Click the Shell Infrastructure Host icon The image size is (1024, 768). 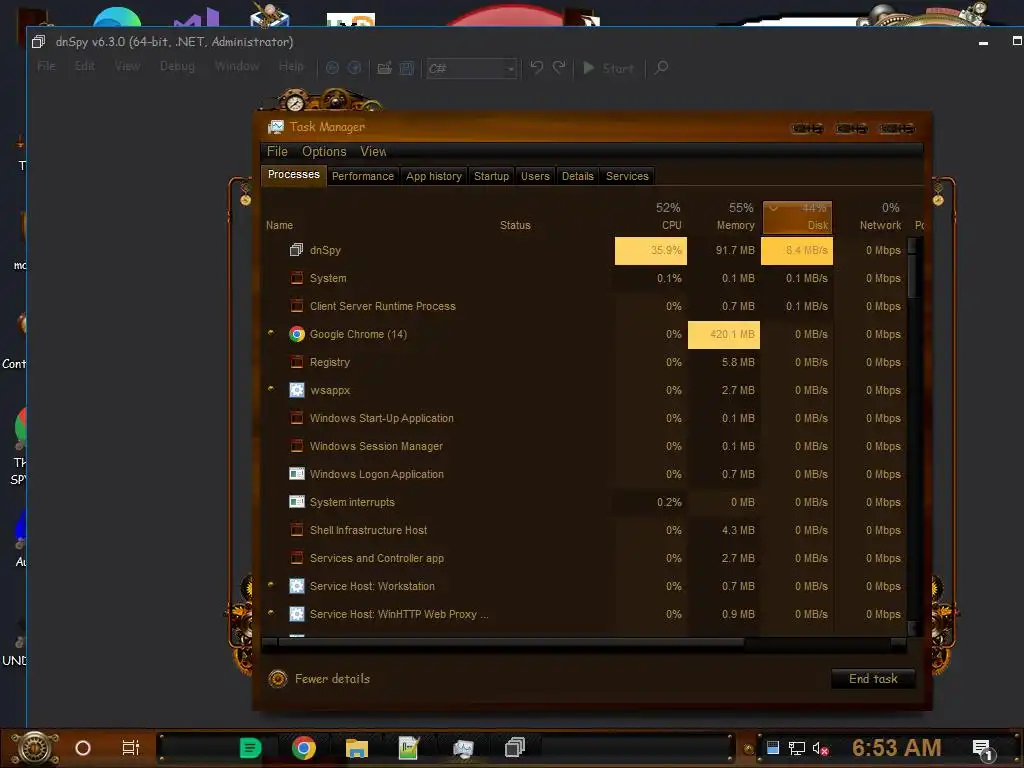pos(296,530)
